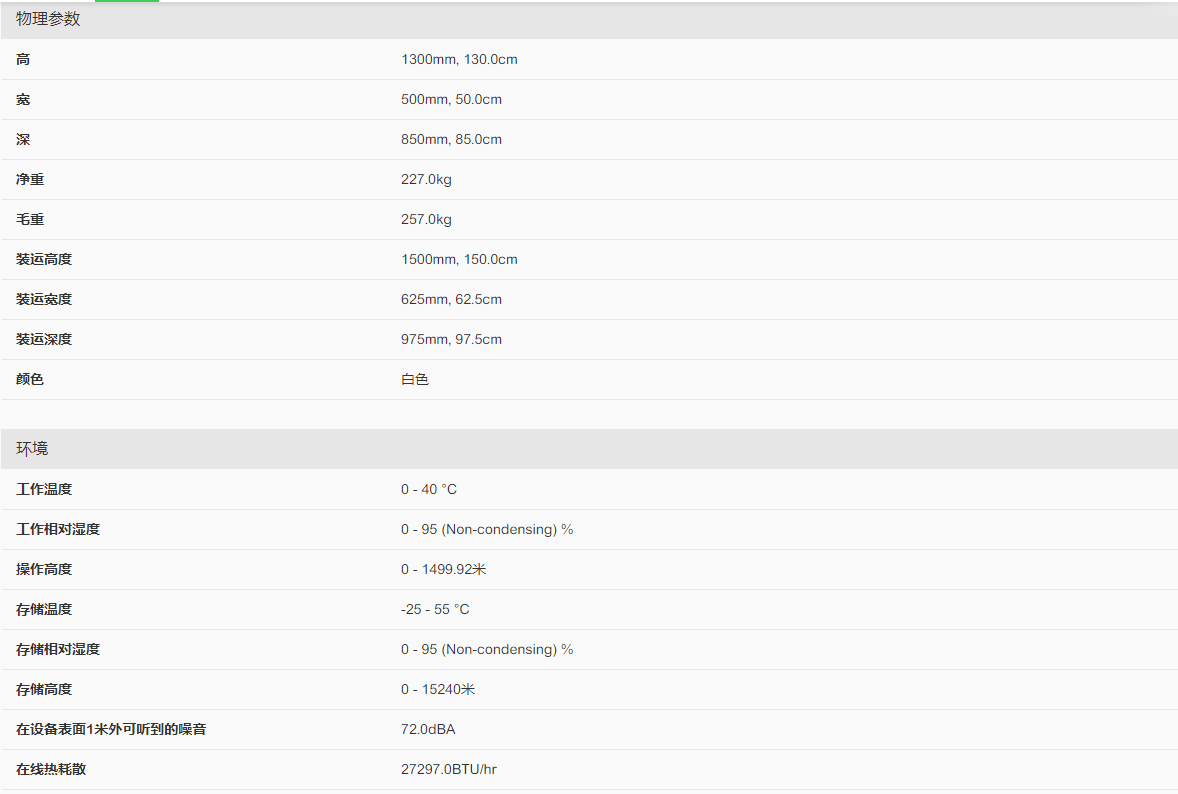Click the 工作温度 row label

[x=44, y=490]
